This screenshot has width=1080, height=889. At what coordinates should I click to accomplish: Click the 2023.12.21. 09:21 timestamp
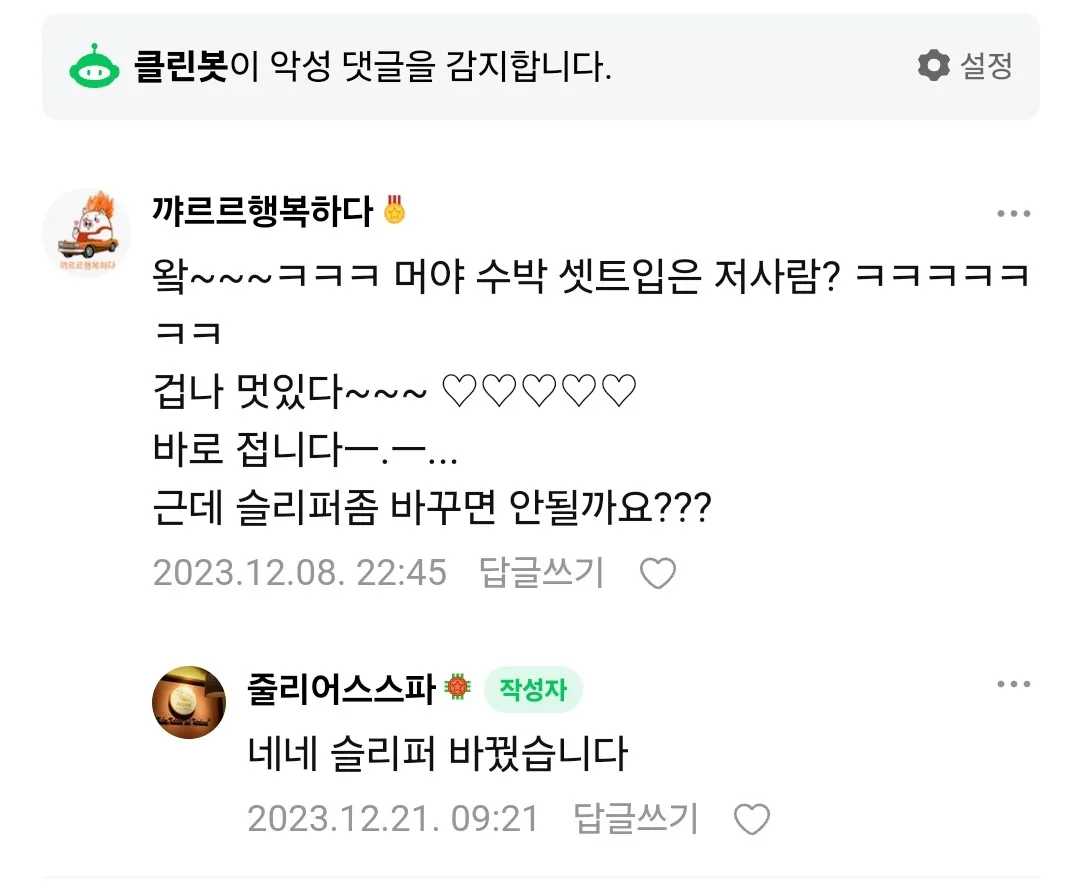click(x=393, y=819)
